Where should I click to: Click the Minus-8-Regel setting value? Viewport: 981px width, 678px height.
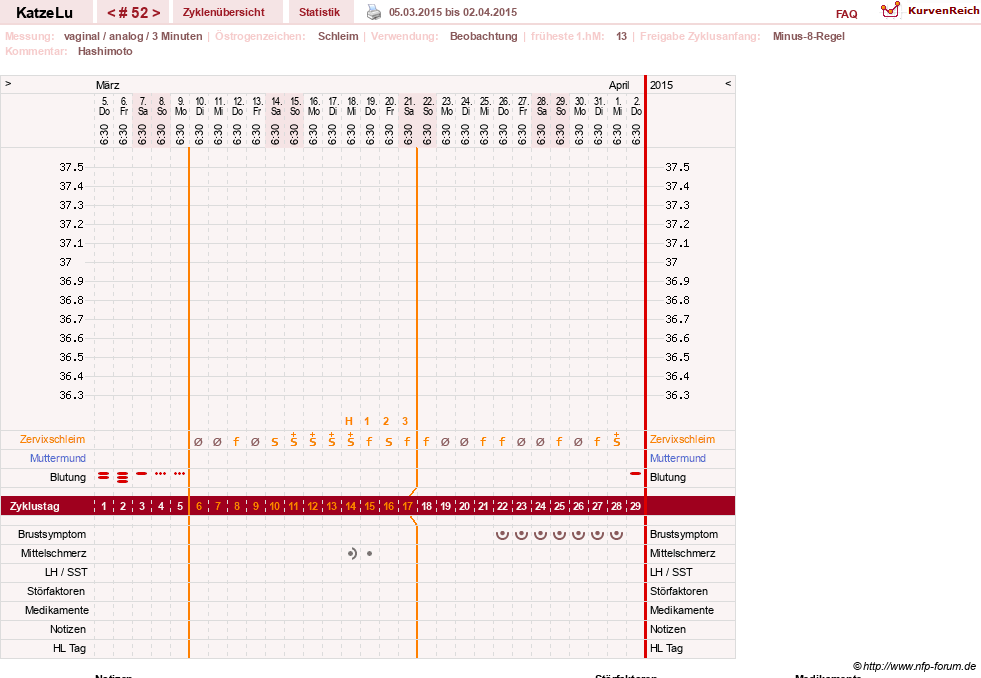808,36
